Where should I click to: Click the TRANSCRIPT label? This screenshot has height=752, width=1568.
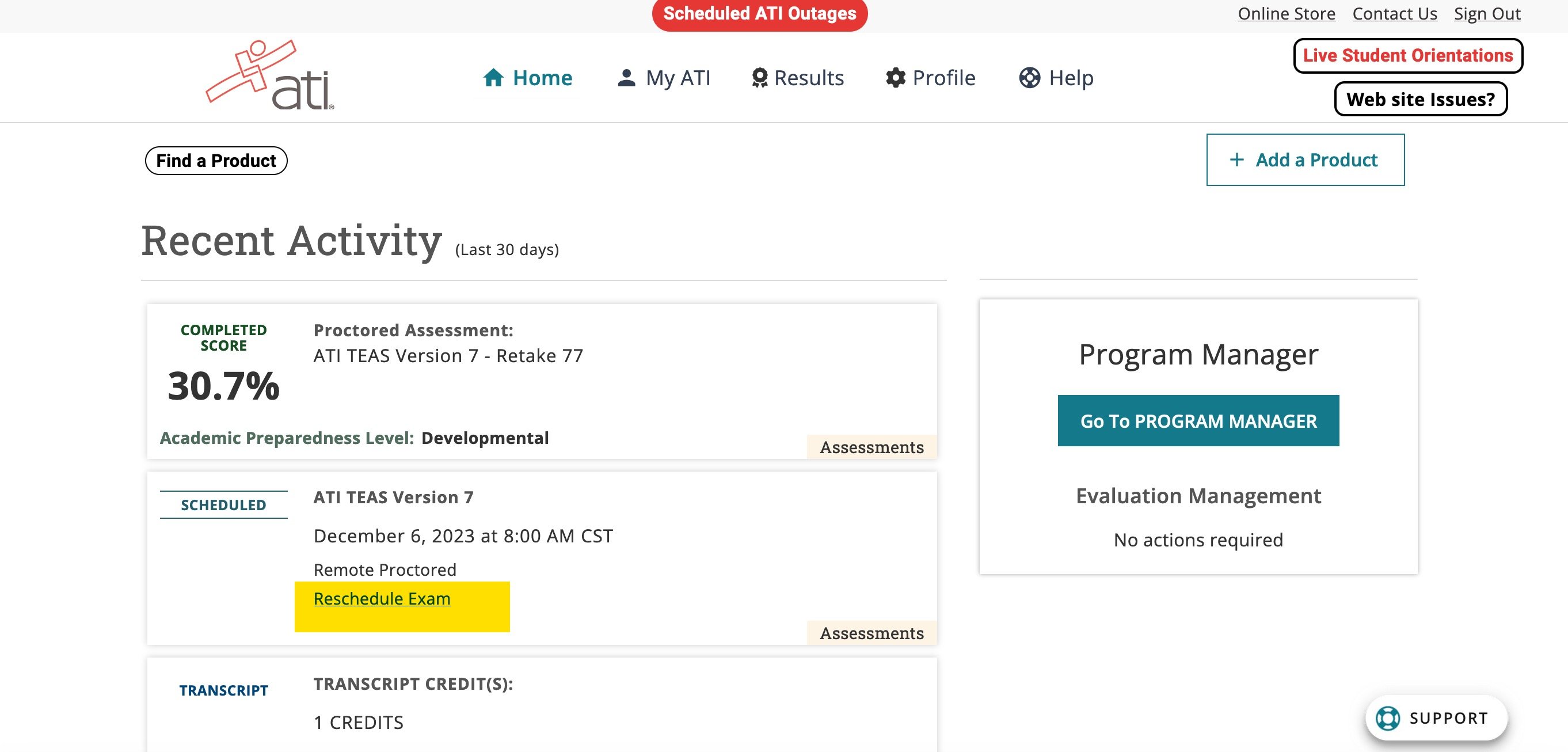coord(223,690)
